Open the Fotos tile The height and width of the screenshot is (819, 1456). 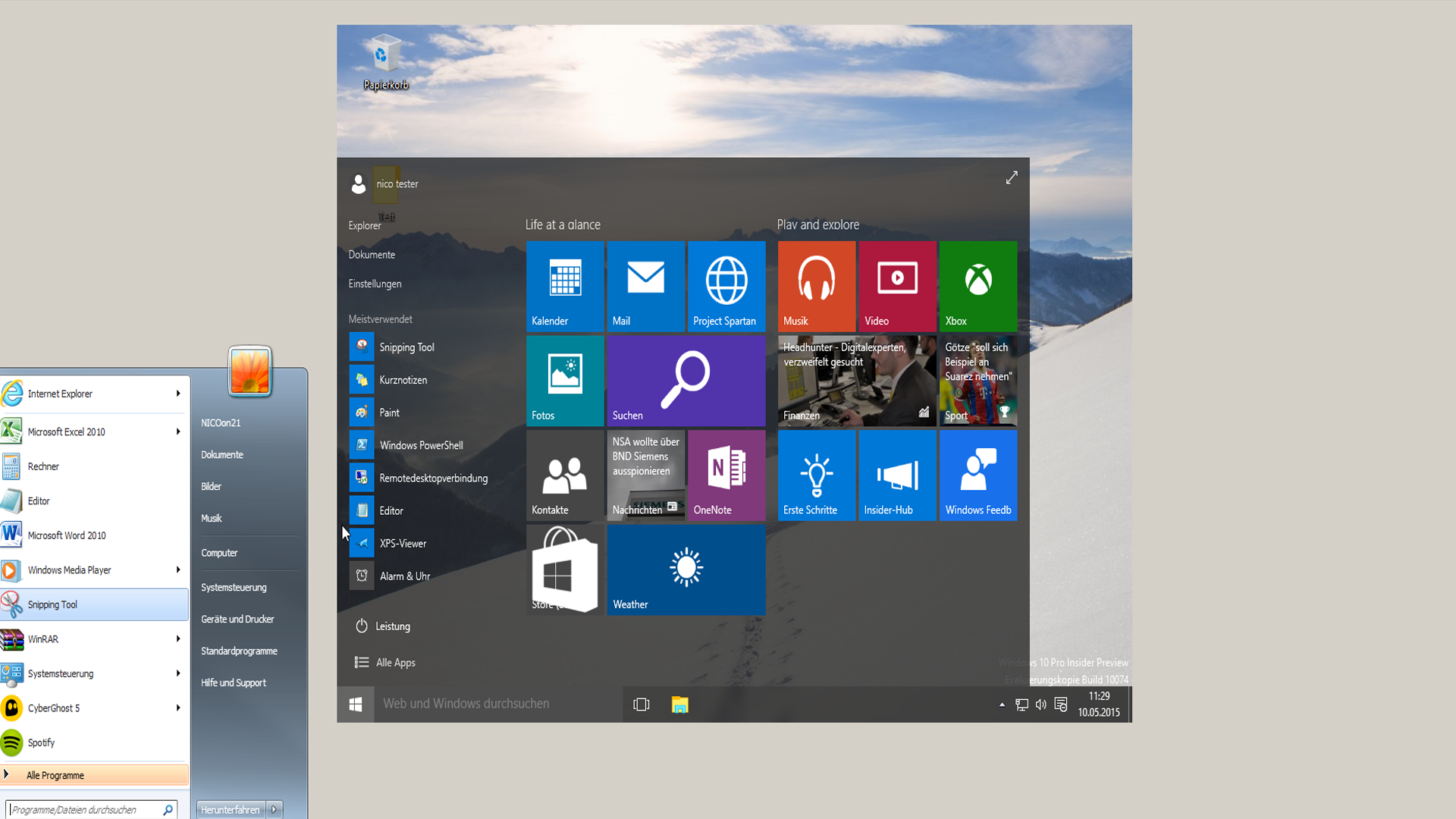(x=565, y=381)
